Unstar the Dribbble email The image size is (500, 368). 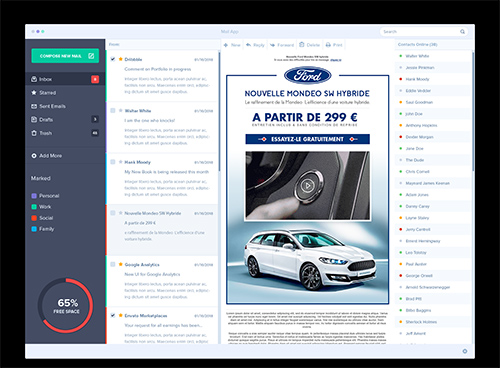[121, 59]
